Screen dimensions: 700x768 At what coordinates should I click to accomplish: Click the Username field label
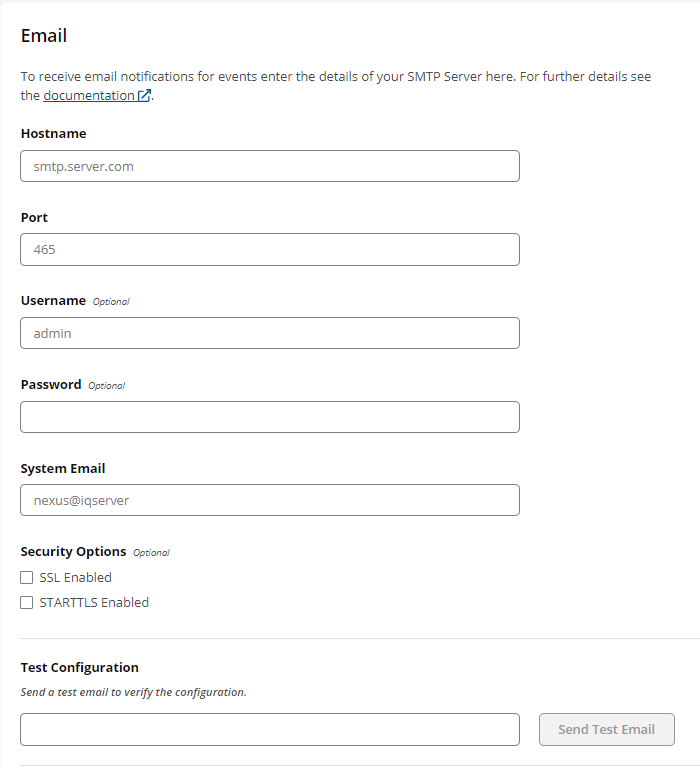click(53, 301)
